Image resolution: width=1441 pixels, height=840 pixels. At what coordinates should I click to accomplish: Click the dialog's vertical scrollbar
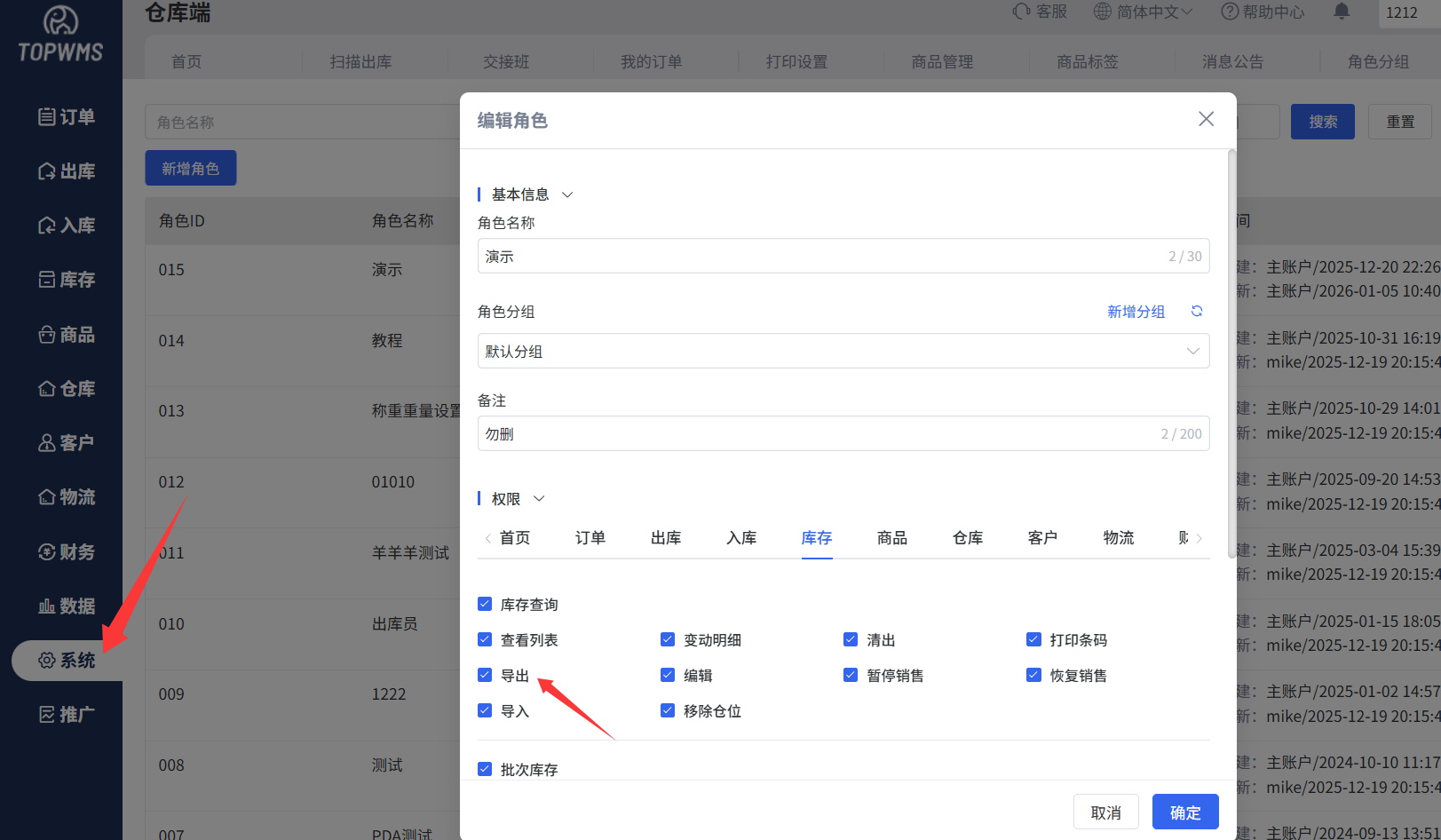pos(1231,355)
